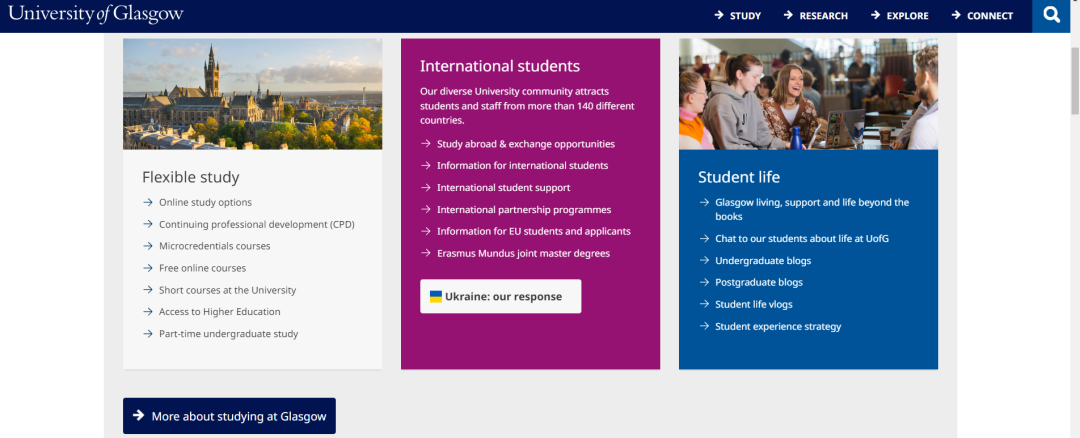Open Microcredentials courses link
Viewport: 1080px width, 438px height.
[x=215, y=246]
